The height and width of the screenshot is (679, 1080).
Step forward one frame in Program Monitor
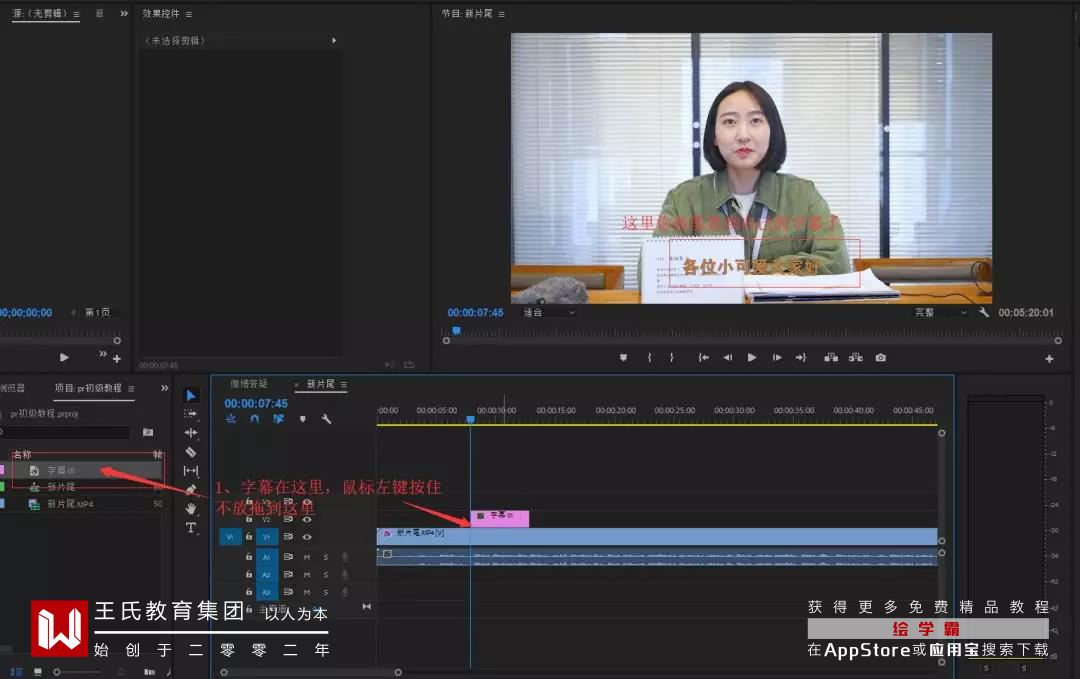(x=777, y=357)
